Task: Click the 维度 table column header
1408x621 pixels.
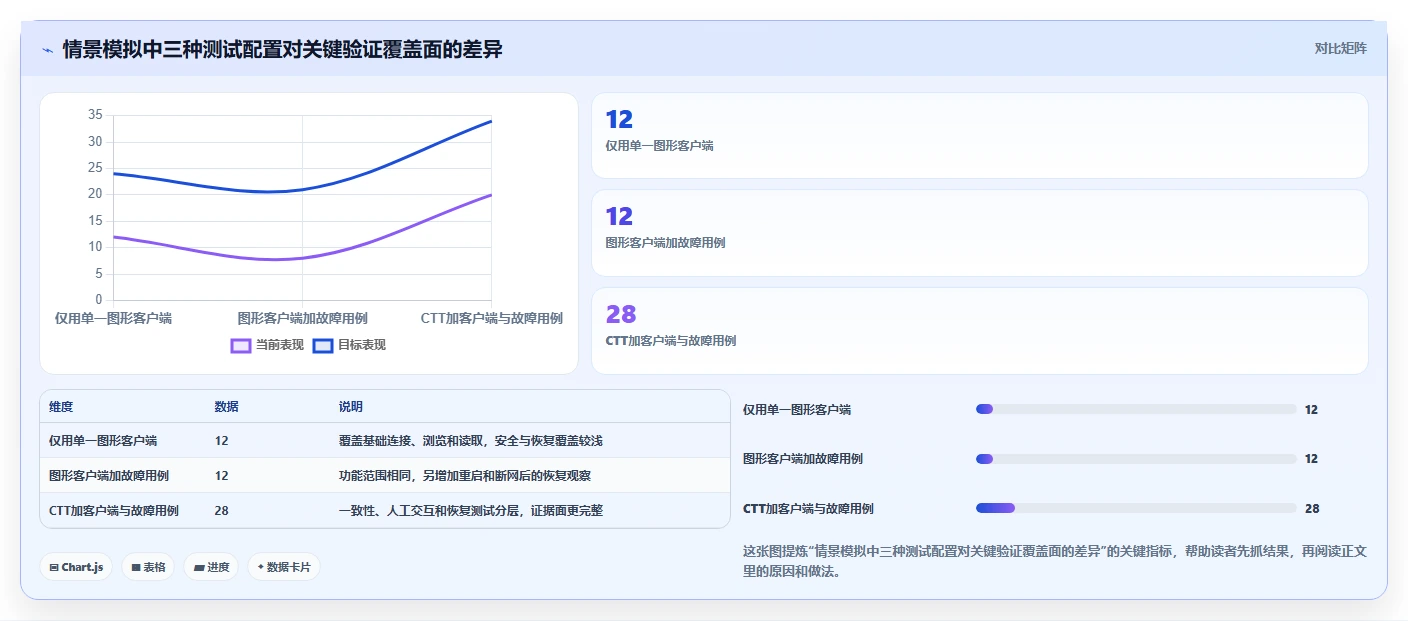Action: click(61, 407)
